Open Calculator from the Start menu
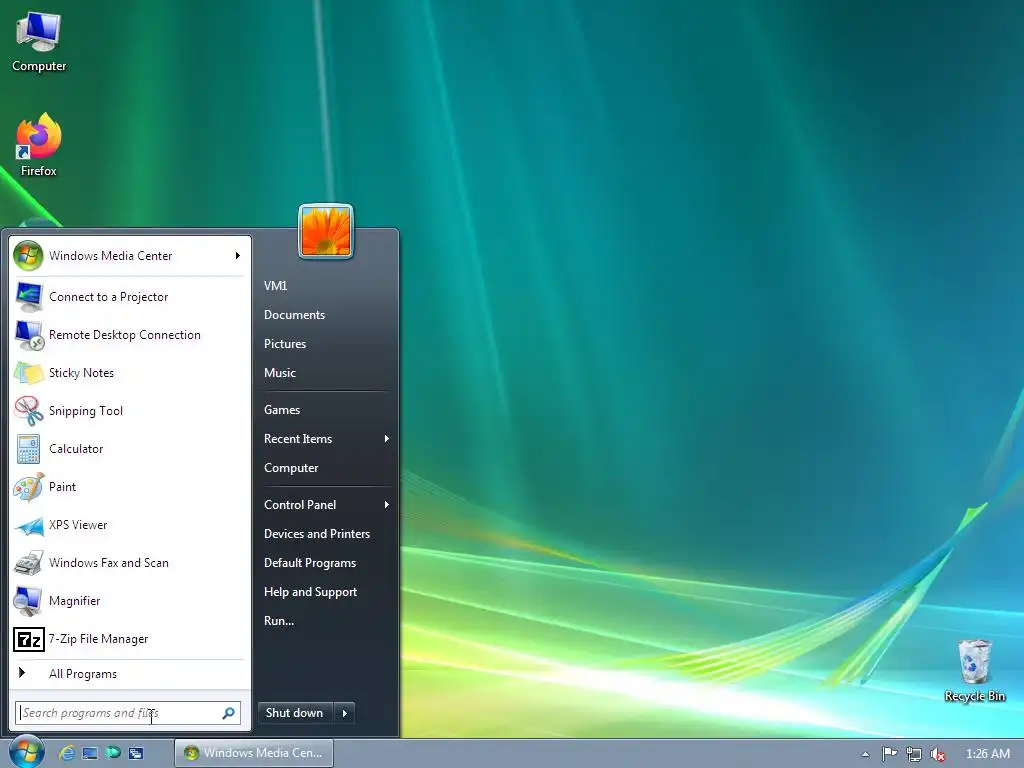1024x768 pixels. point(129,449)
